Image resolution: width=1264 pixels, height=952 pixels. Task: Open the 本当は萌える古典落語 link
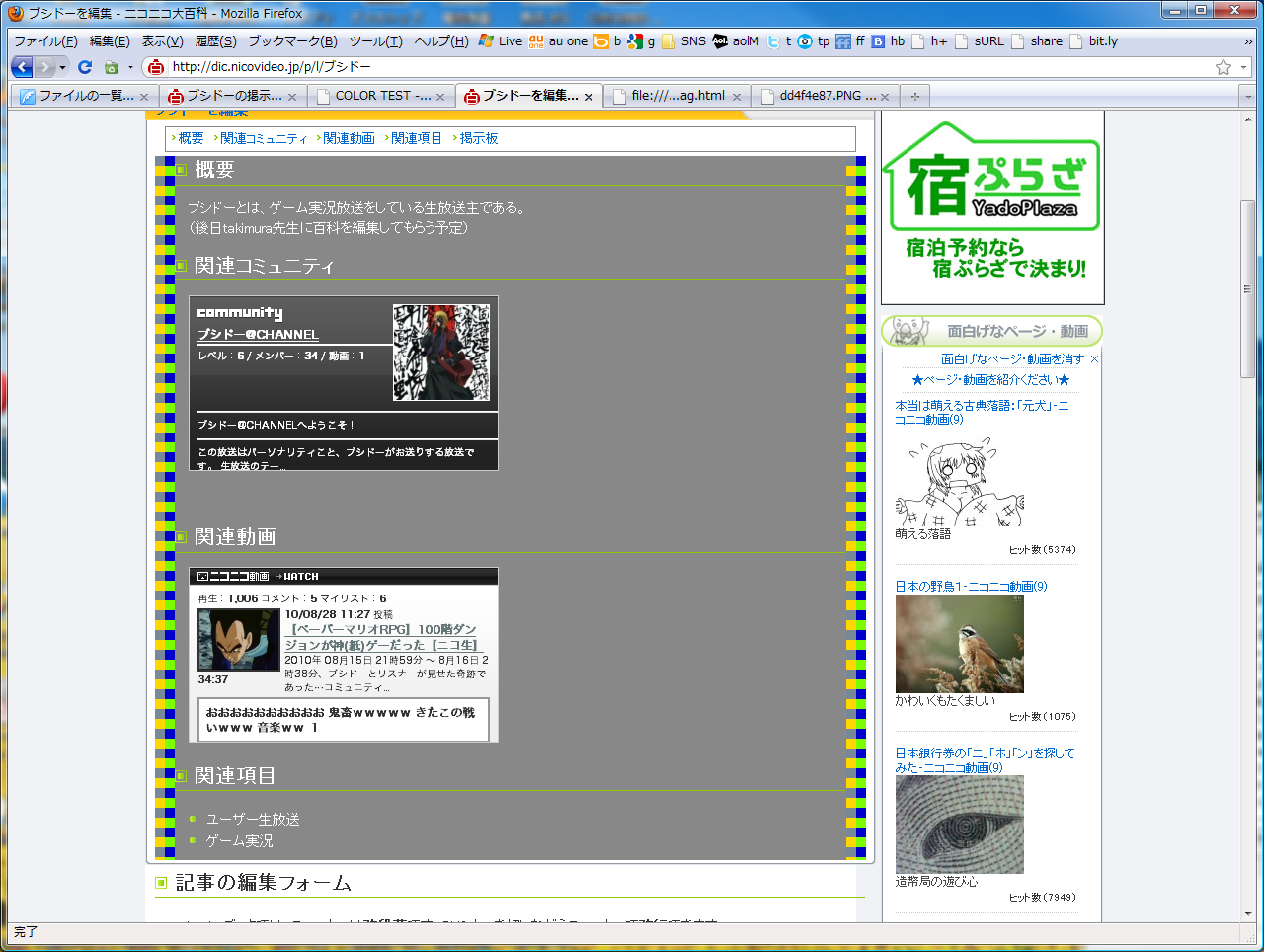(x=982, y=413)
